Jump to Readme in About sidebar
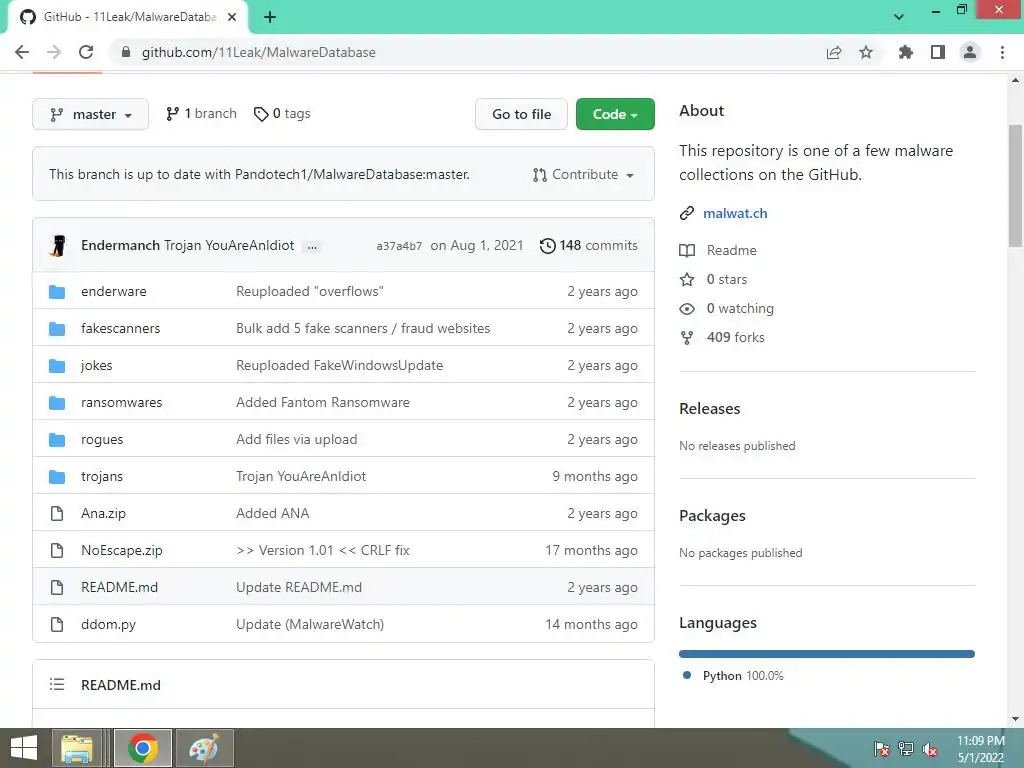This screenshot has height=768, width=1024. [731, 250]
